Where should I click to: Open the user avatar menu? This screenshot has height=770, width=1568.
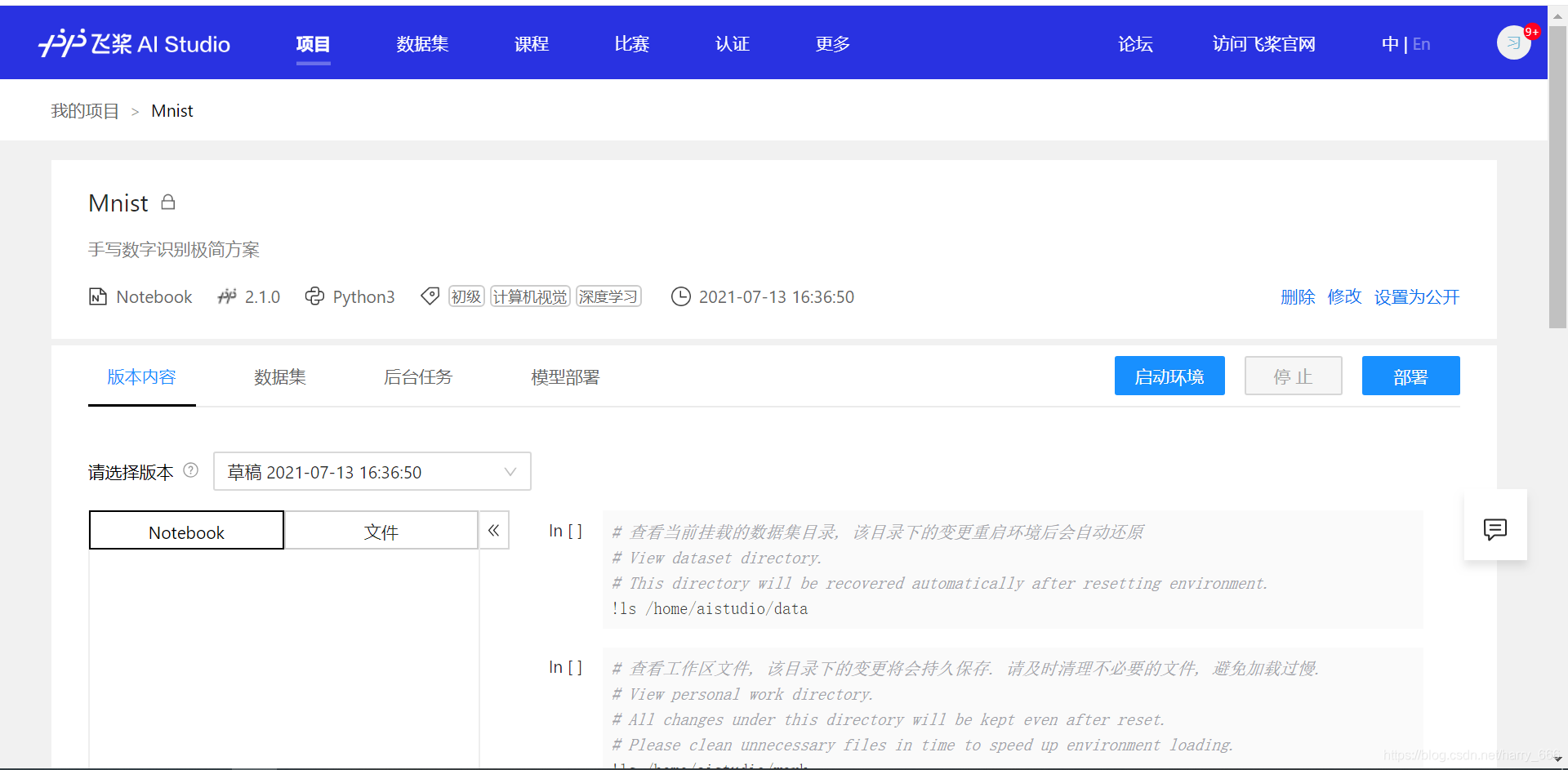(x=1513, y=42)
